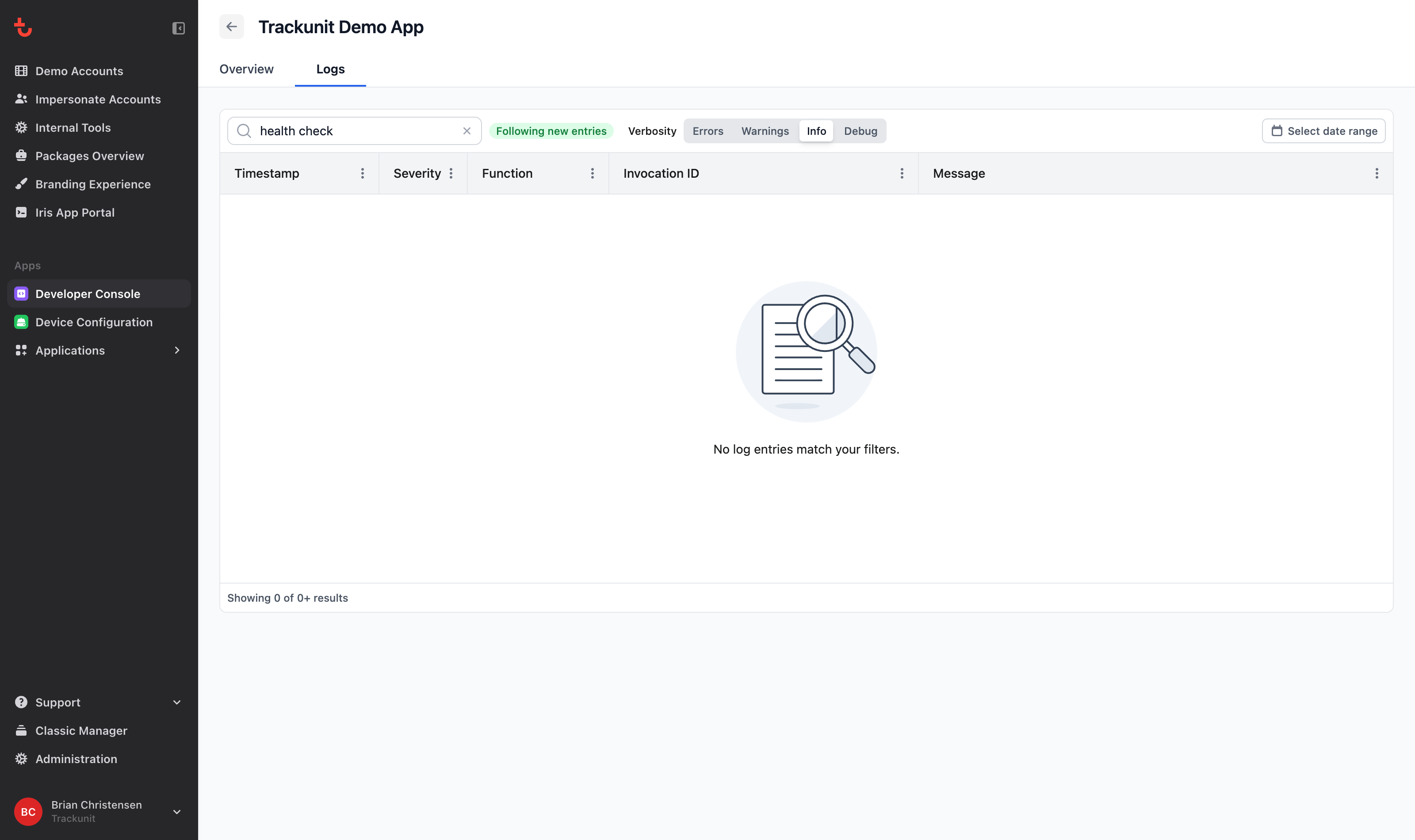This screenshot has width=1415, height=840.
Task: Select the Logs tab
Action: pos(331,69)
